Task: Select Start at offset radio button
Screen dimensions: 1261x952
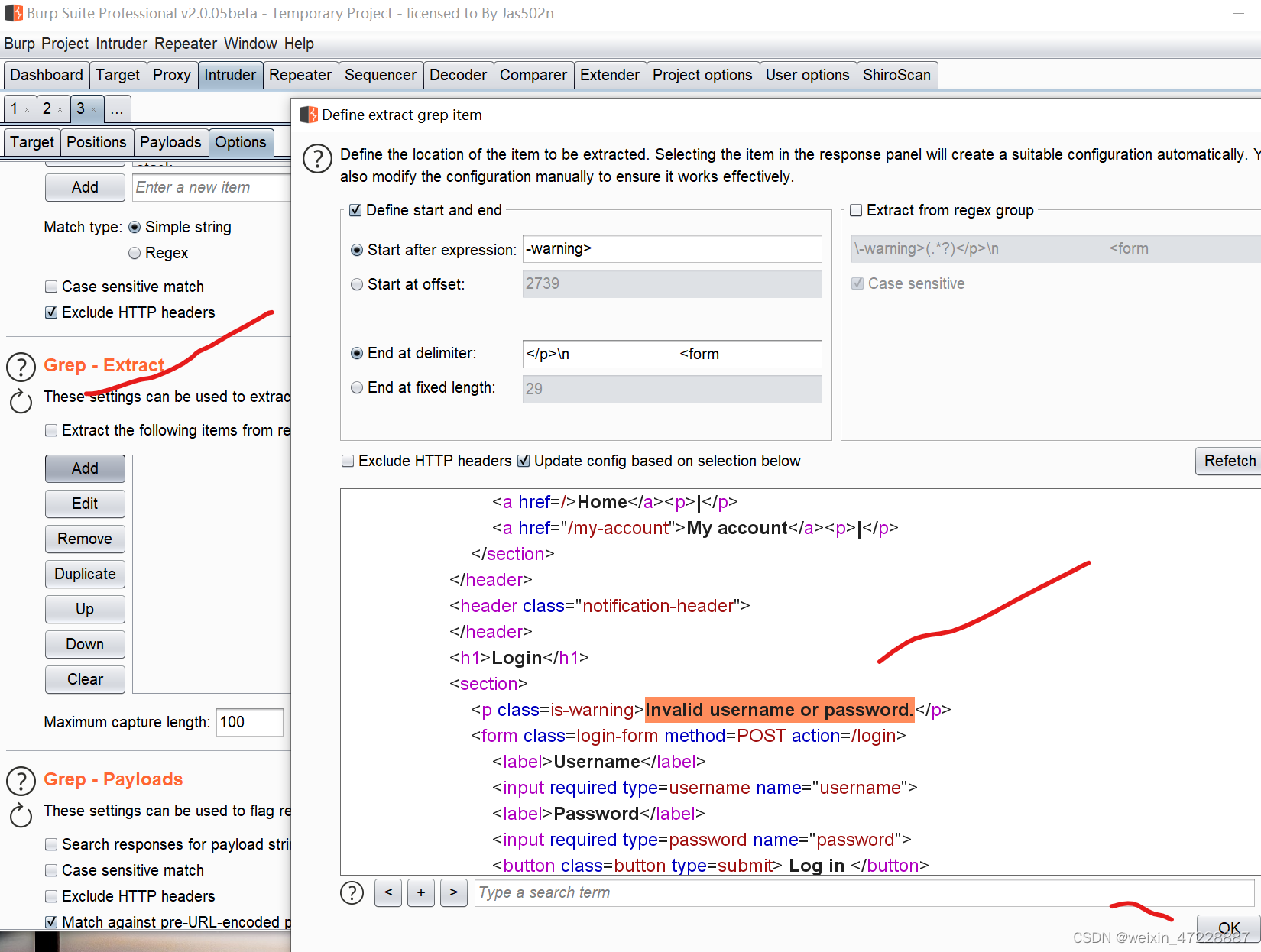Action: (357, 284)
